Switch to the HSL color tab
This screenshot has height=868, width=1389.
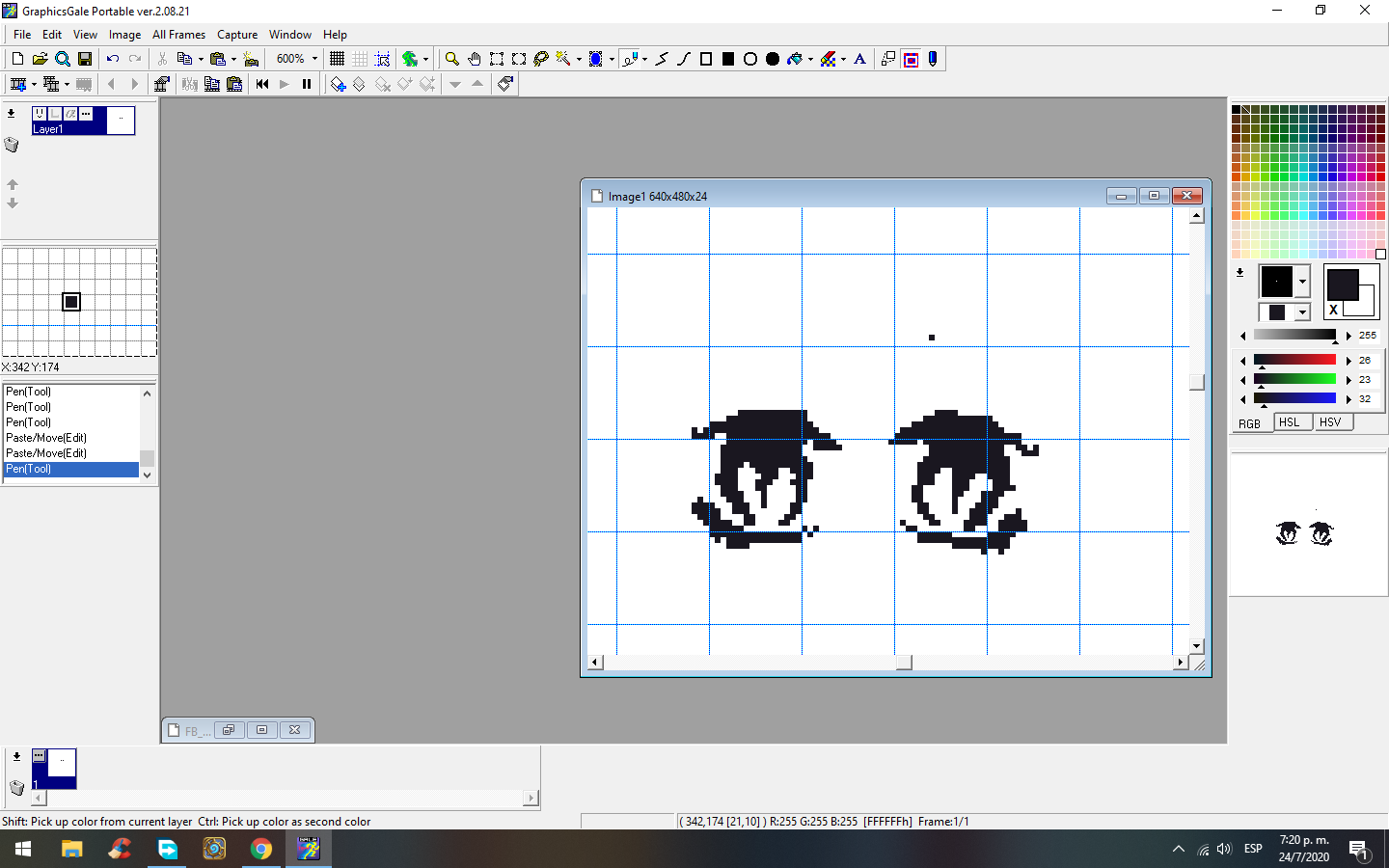pyautogui.click(x=1291, y=422)
